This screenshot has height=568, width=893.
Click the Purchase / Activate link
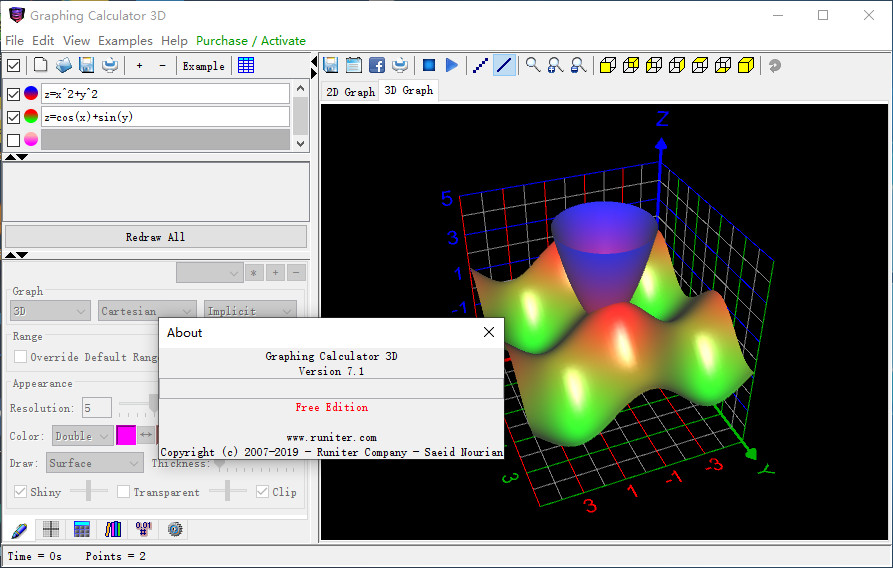251,41
